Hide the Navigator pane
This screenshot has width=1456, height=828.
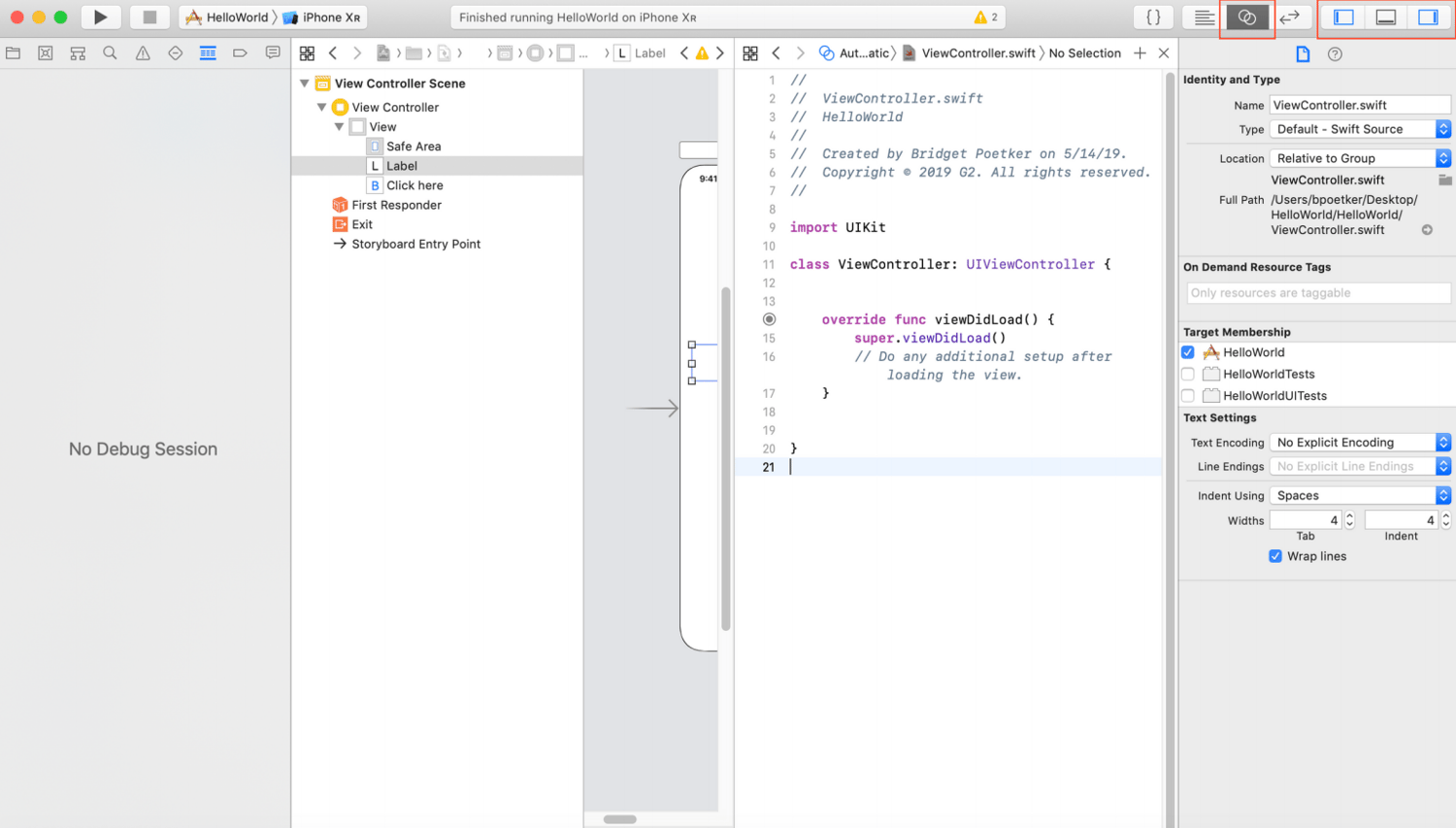click(1342, 17)
